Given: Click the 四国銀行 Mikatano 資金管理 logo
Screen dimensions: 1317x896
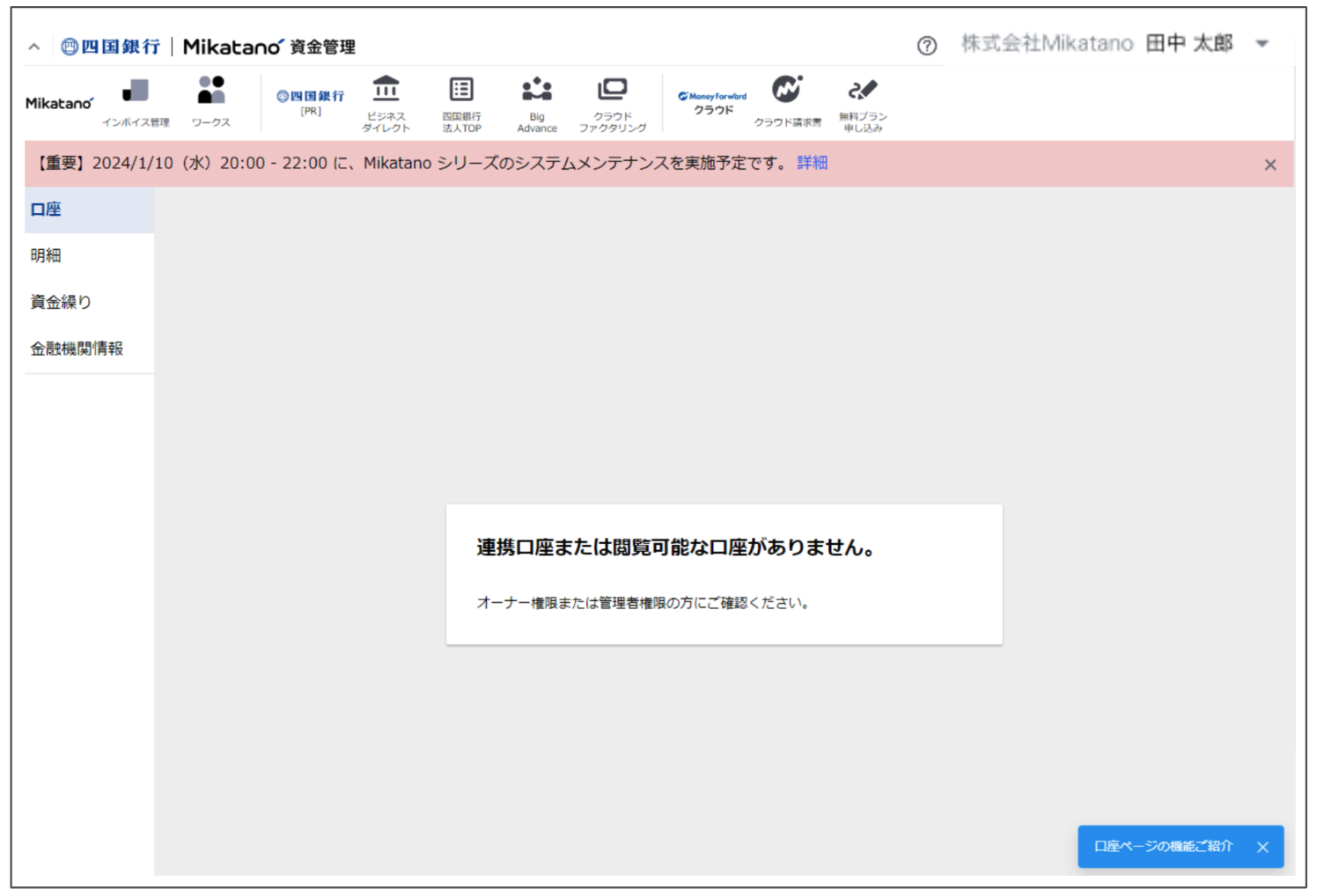Looking at the screenshot, I should [208, 47].
